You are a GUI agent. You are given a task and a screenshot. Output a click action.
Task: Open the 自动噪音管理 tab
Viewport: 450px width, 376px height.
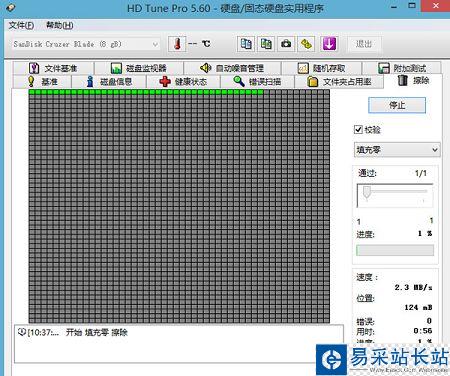(x=232, y=68)
